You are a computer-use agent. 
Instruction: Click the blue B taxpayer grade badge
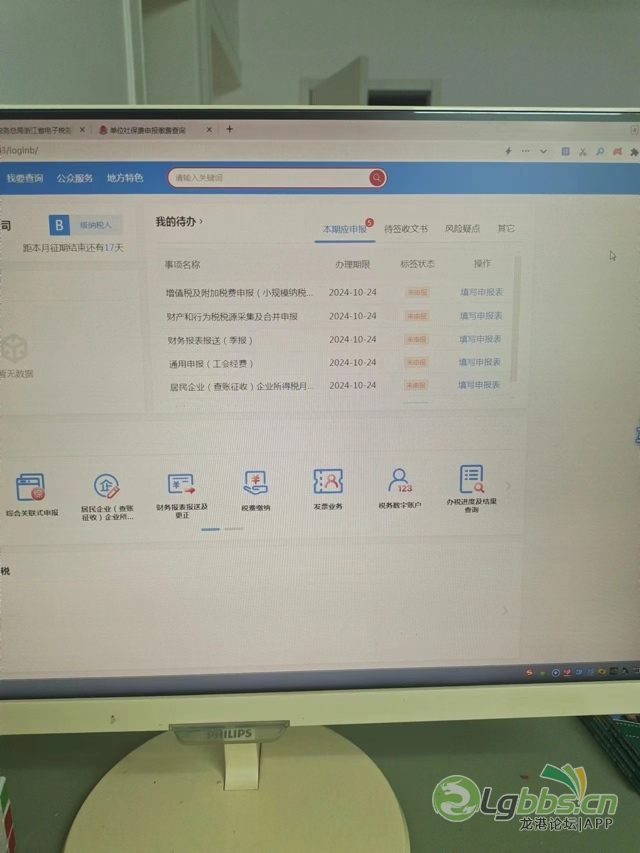[x=59, y=225]
